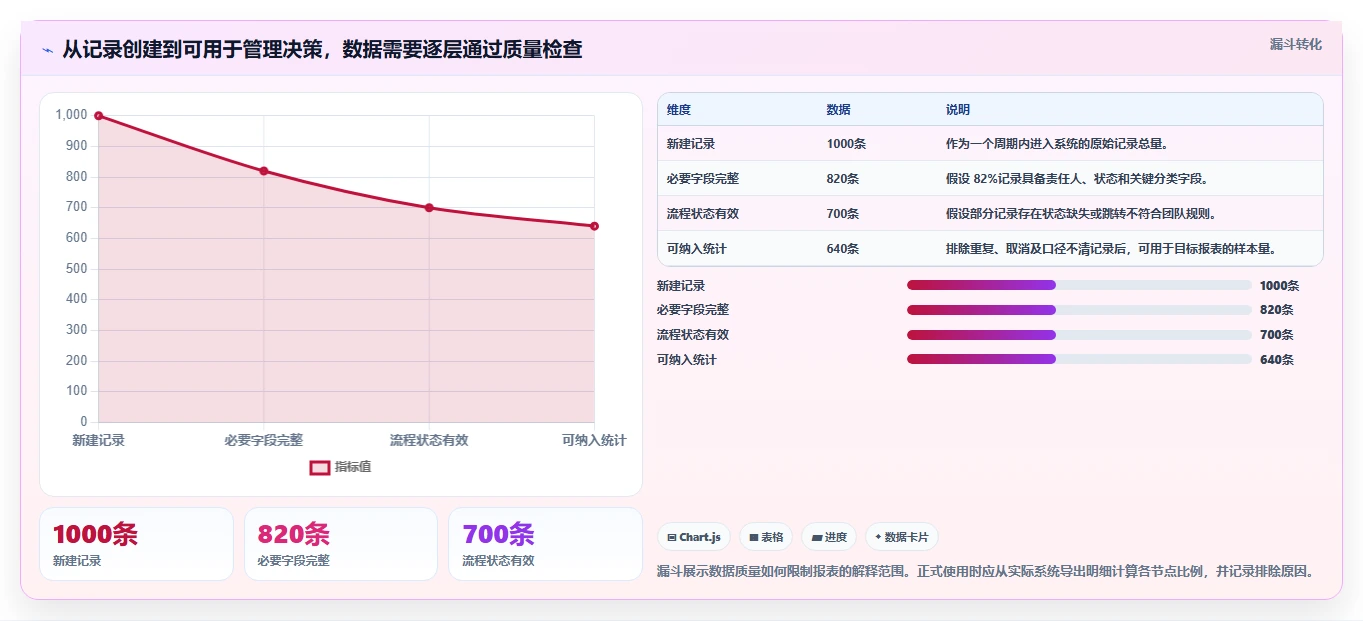Click the 820条 table cell
Image resolution: width=1363 pixels, height=621 pixels.
coord(843,179)
